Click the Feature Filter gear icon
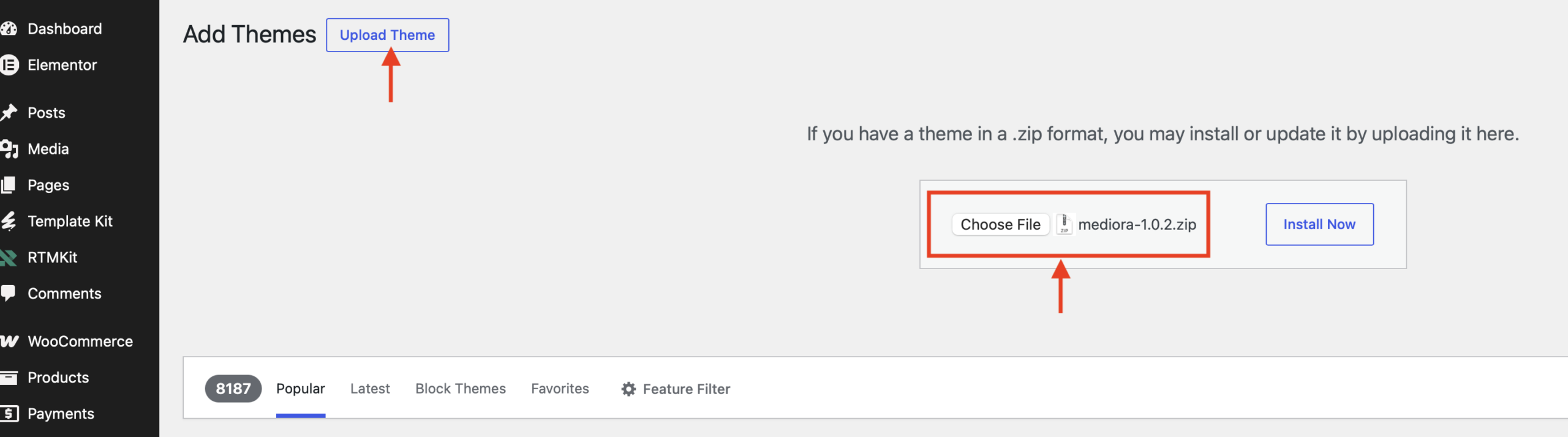 pos(628,389)
